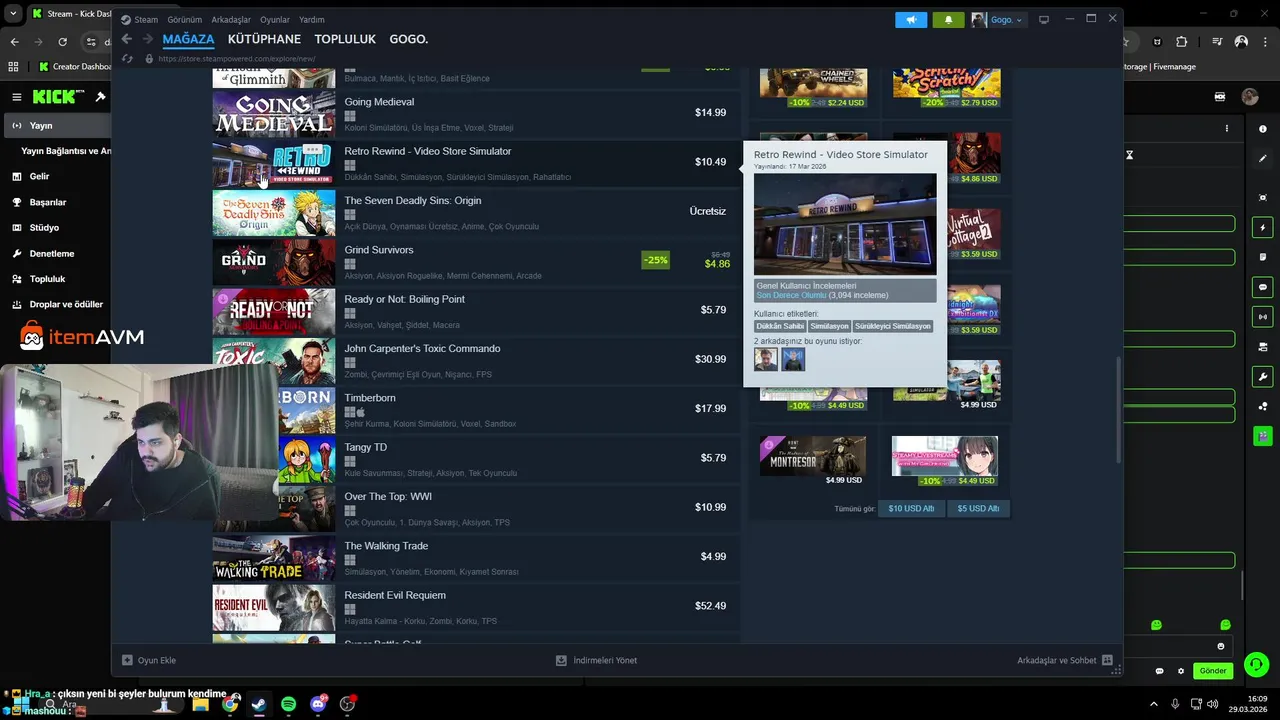The height and width of the screenshot is (720, 1280).
Task: Open the Steam notifications bell
Action: [948, 19]
